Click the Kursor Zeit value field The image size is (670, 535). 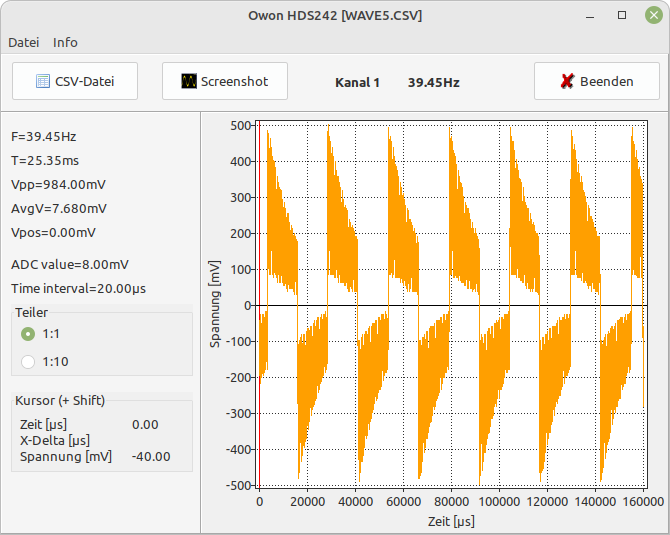point(145,424)
